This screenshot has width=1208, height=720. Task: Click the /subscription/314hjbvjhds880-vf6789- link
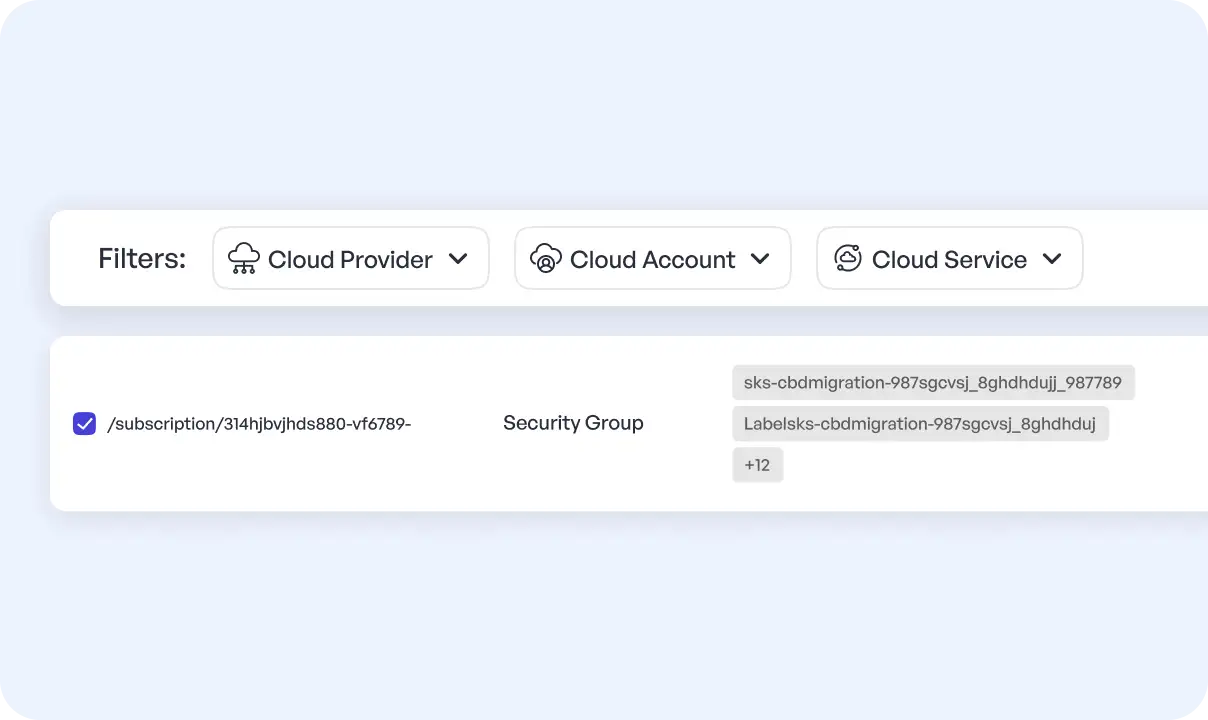pyautogui.click(x=260, y=423)
